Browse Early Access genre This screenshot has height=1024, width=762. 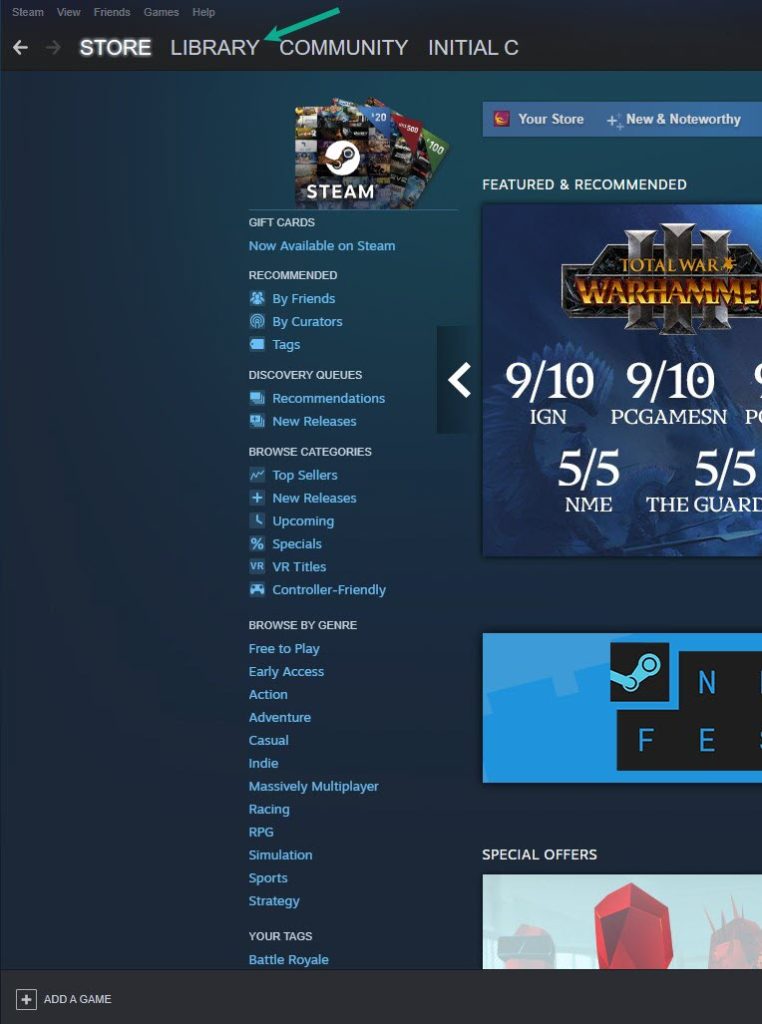(286, 671)
